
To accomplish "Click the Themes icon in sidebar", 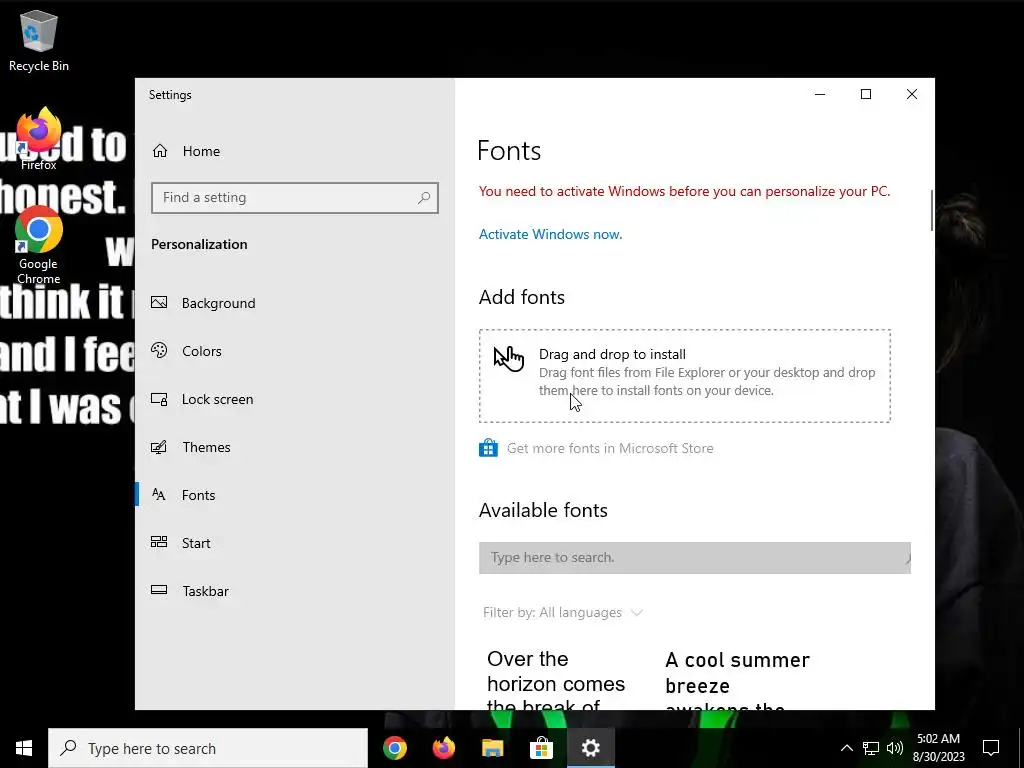I will 159,447.
